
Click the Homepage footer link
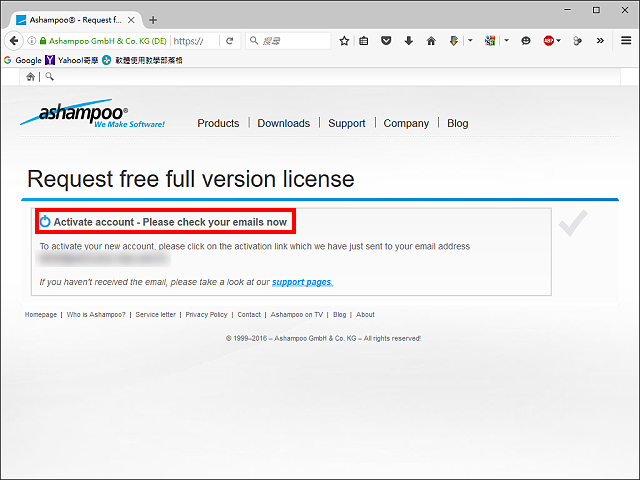41,315
